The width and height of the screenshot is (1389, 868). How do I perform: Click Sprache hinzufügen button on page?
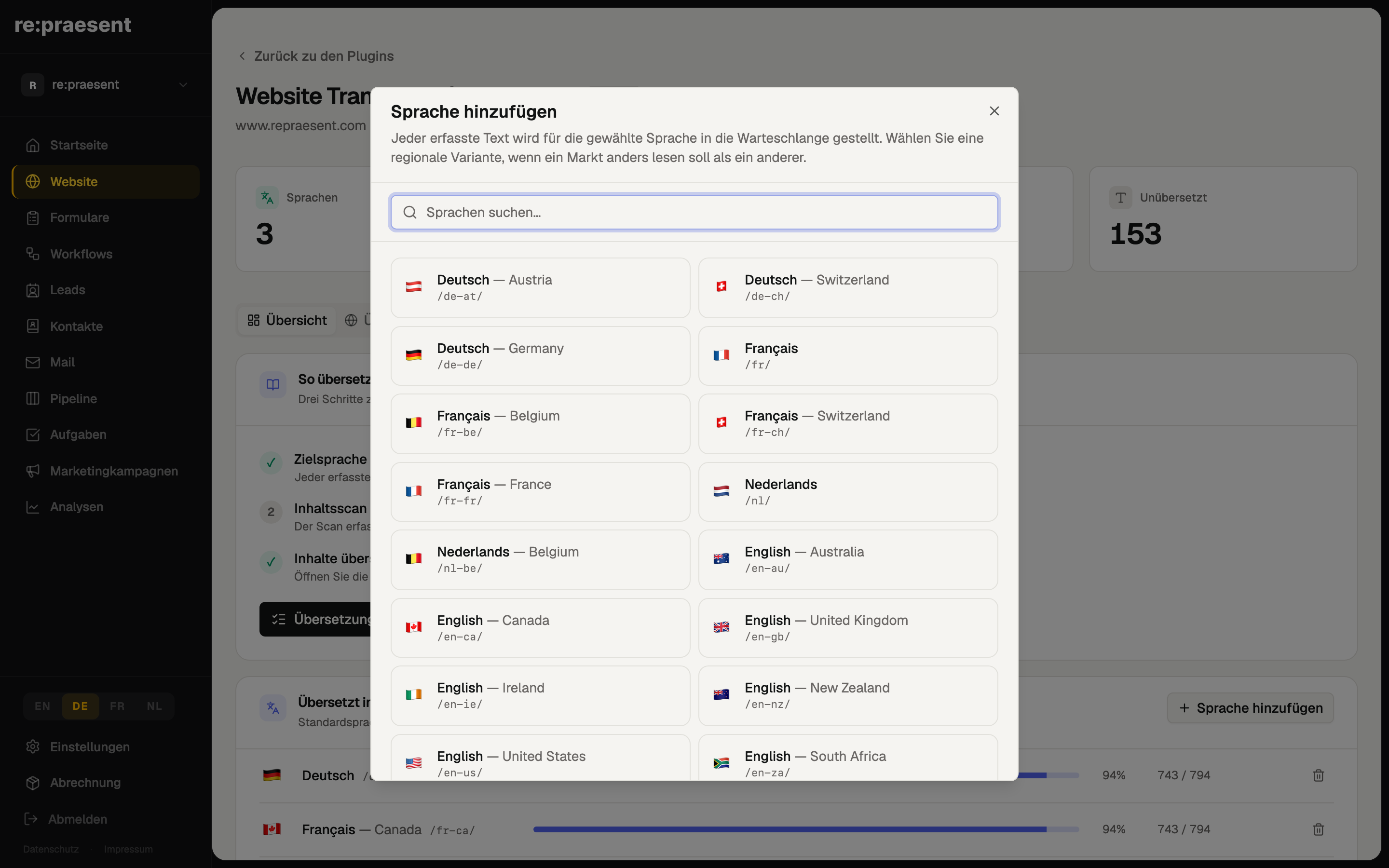point(1250,708)
